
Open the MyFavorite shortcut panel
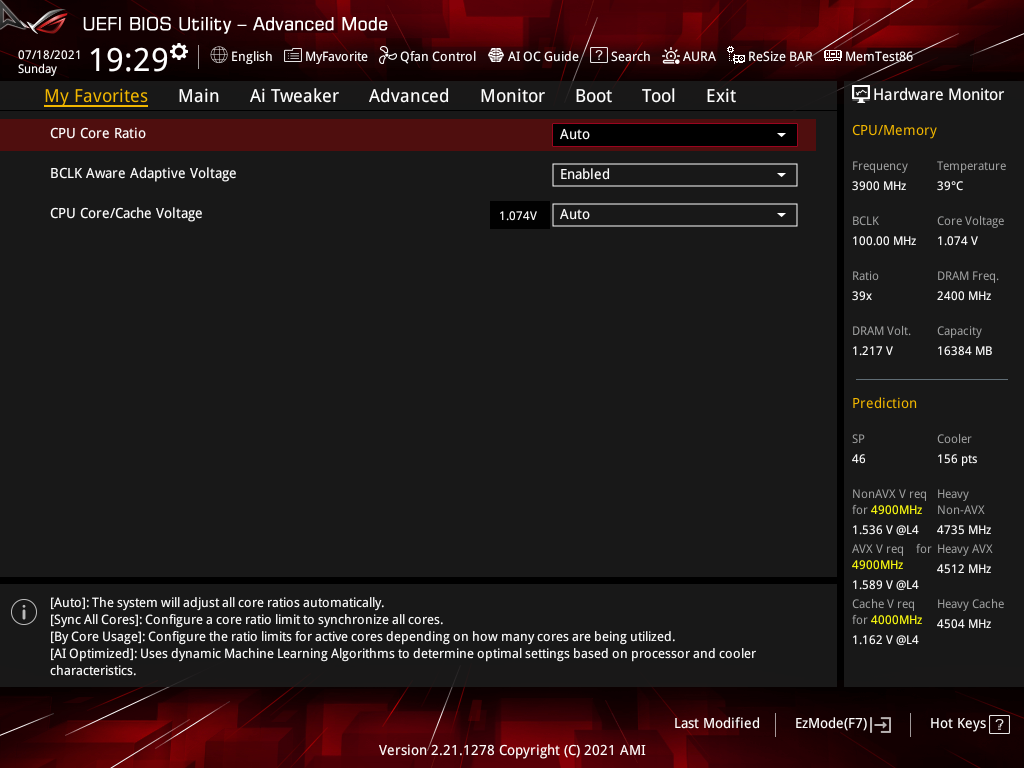point(325,56)
